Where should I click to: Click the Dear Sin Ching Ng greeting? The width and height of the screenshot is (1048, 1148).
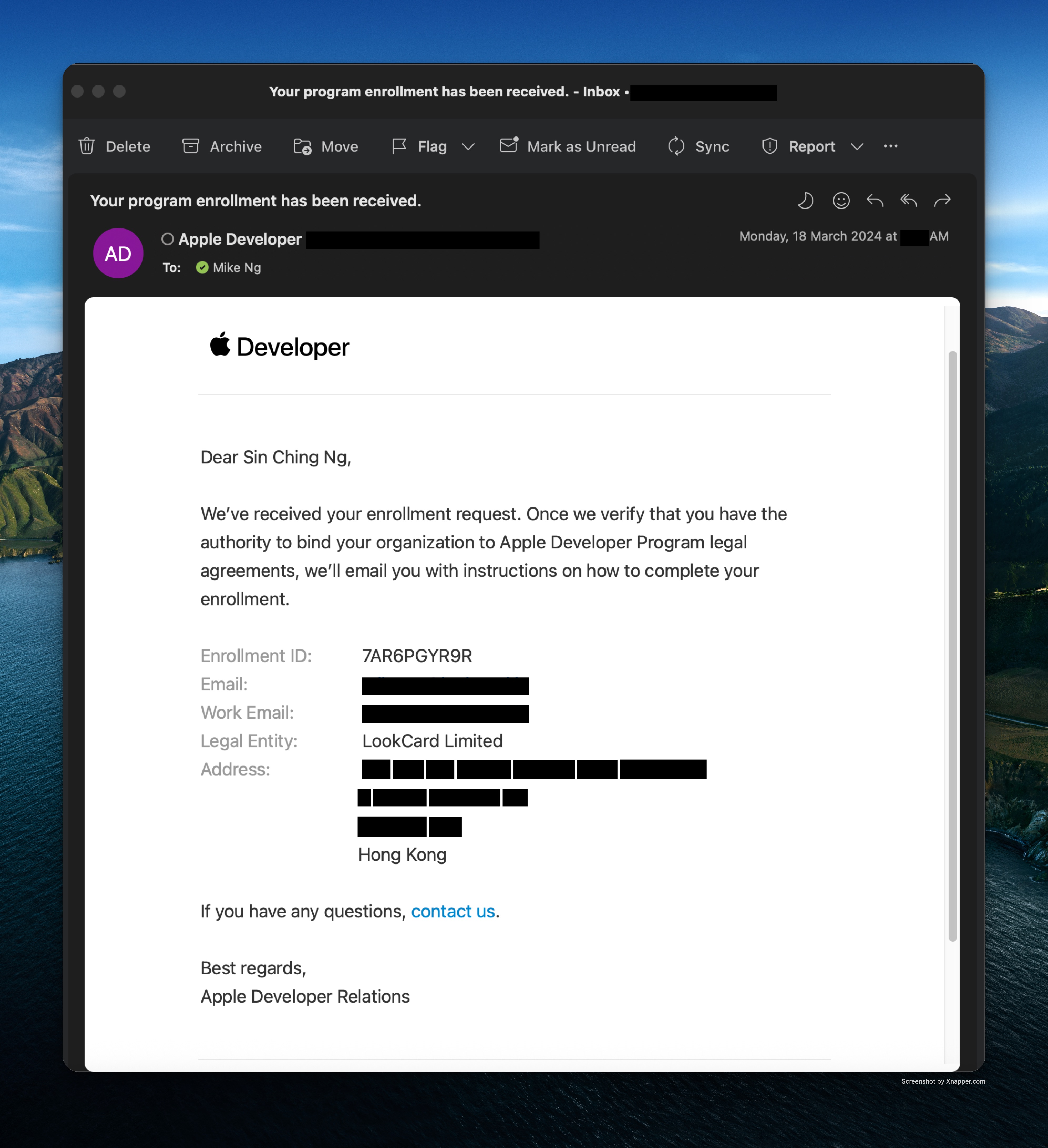pos(276,457)
